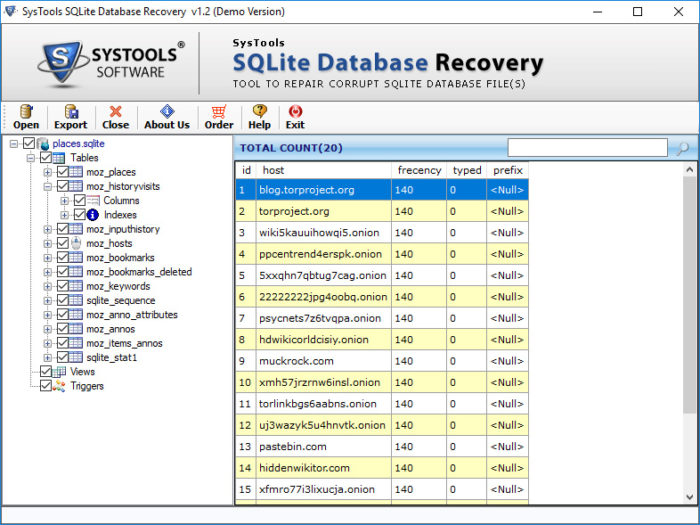Image resolution: width=700 pixels, height=525 pixels.
Task: Click in the search input field
Action: pyautogui.click(x=588, y=148)
